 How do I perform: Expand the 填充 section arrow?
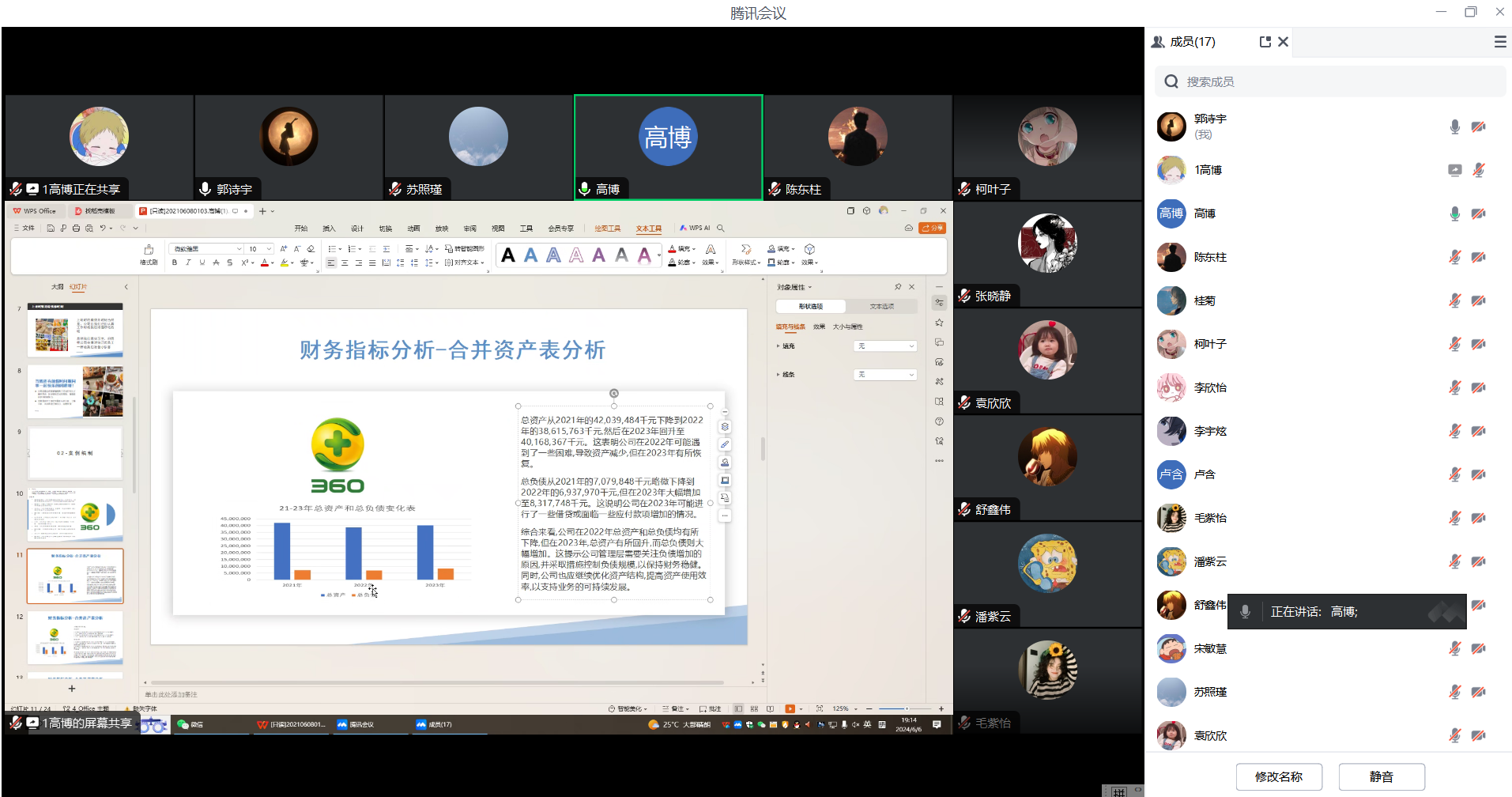point(779,346)
